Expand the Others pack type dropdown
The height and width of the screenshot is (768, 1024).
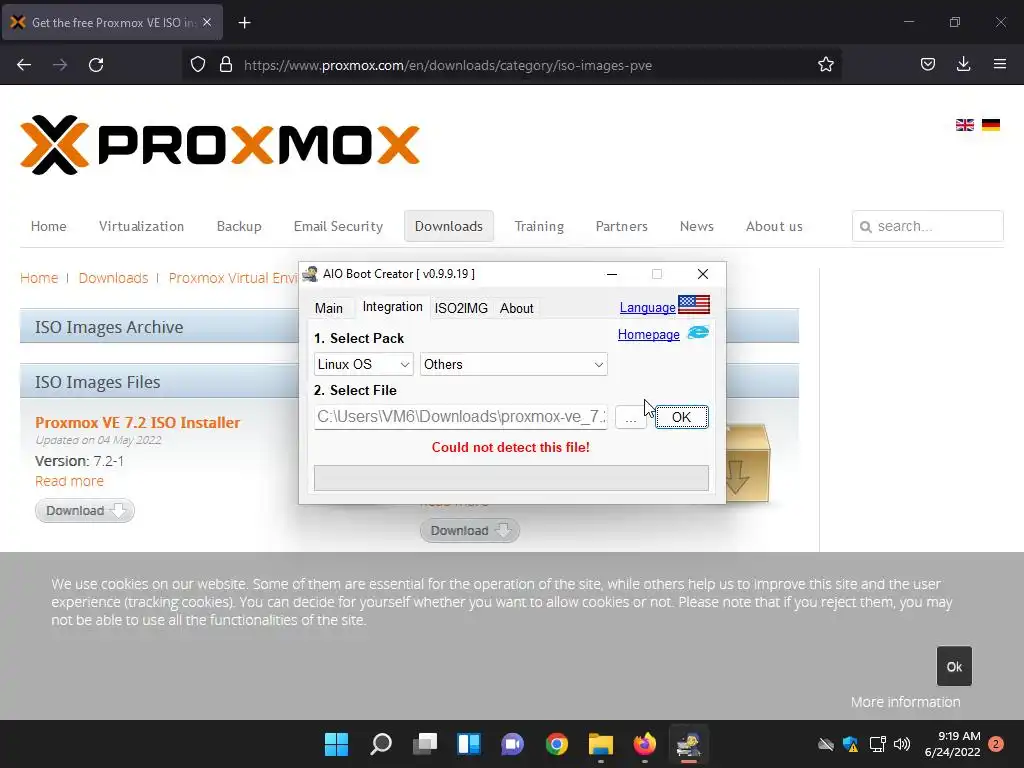pos(514,364)
